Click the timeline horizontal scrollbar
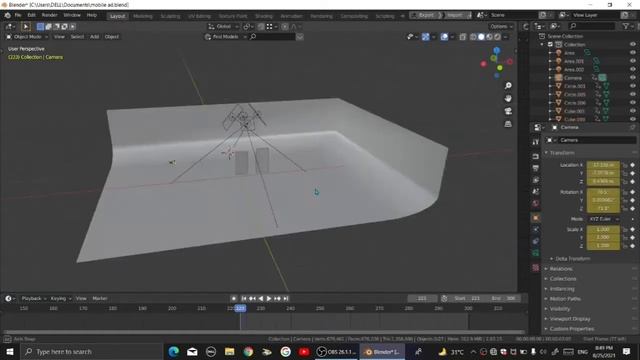Image resolution: width=640 pixels, height=360 pixels. point(264,332)
